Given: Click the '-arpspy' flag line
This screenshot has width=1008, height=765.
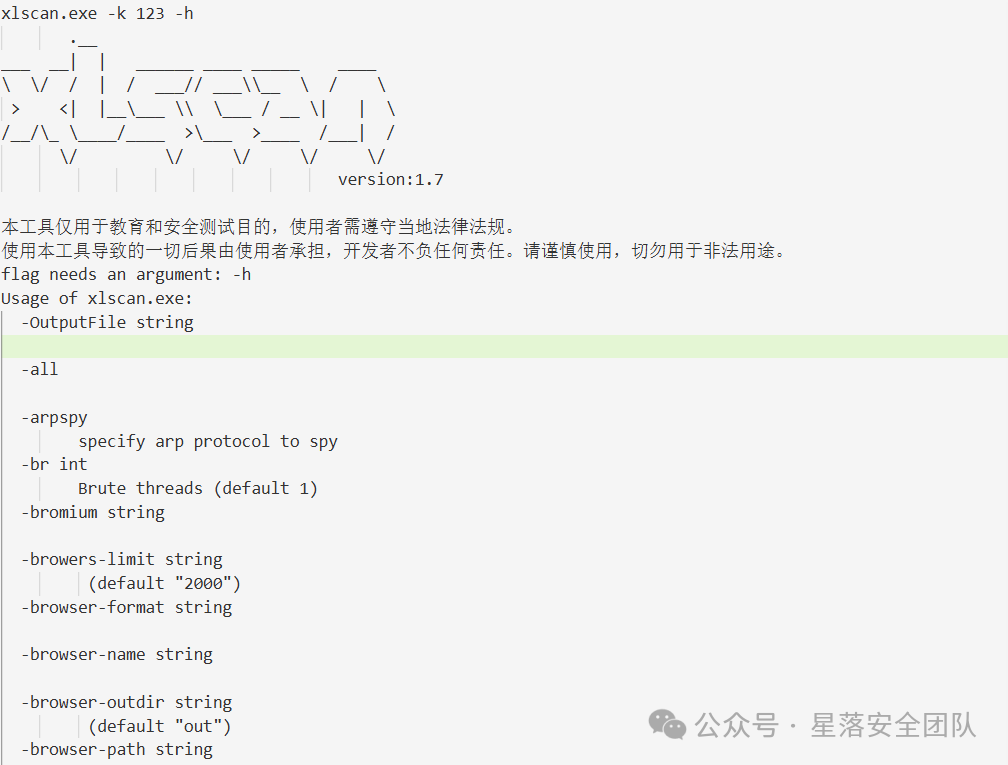Looking at the screenshot, I should click(x=54, y=418).
